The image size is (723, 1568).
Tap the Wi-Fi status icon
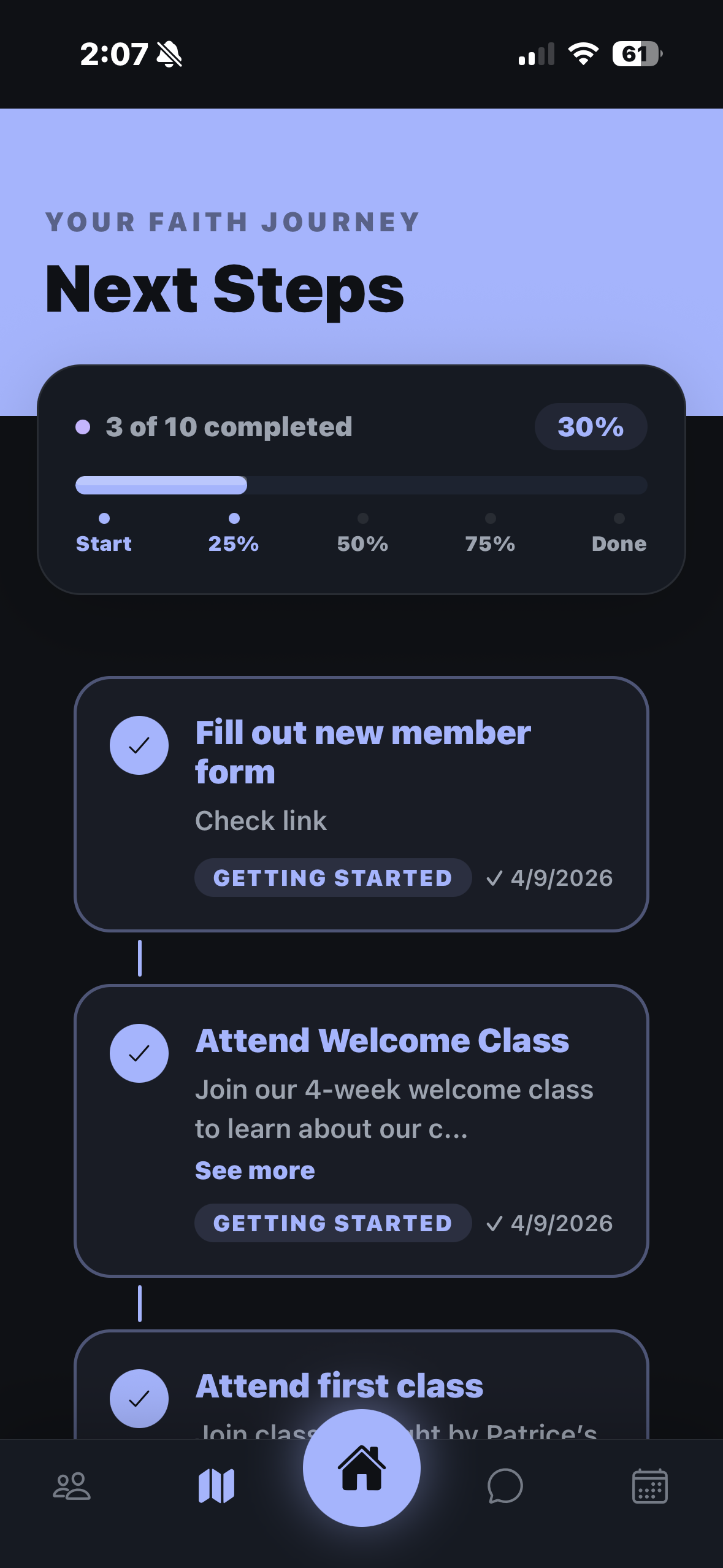(x=583, y=54)
